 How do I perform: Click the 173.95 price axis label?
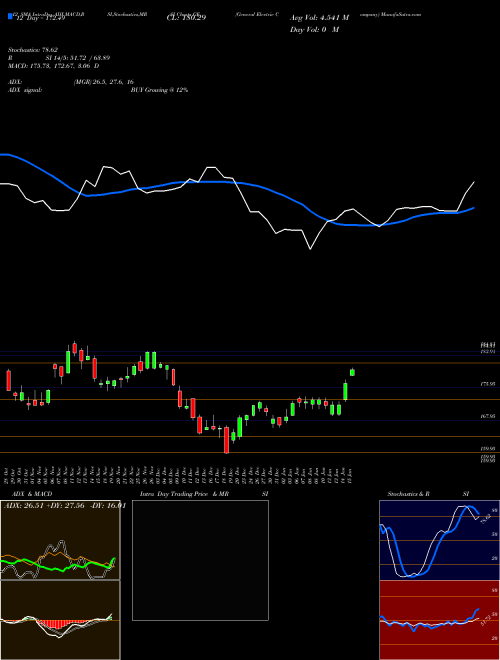pyautogui.click(x=487, y=384)
